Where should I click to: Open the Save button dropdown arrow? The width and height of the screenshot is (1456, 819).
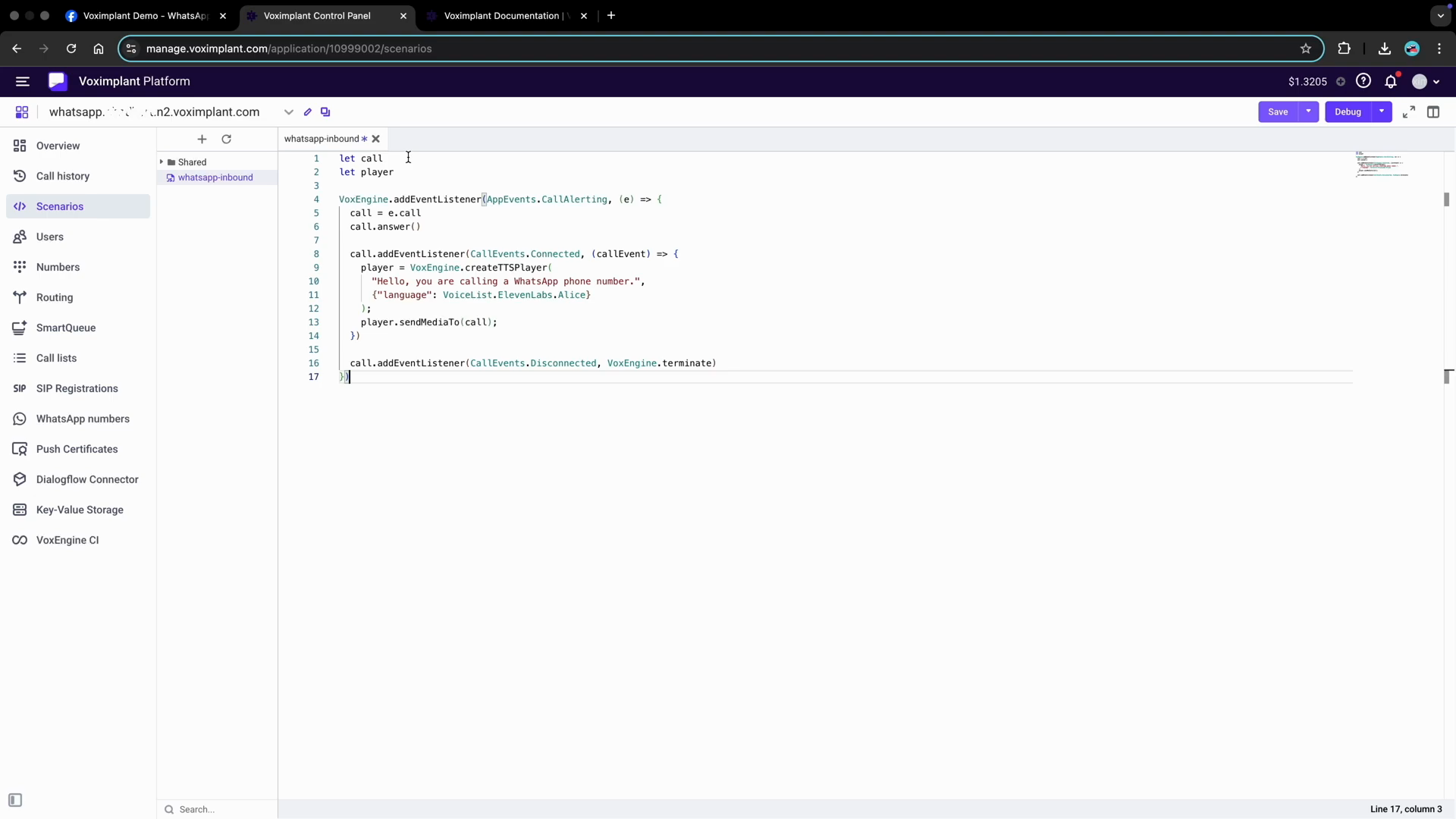pyautogui.click(x=1307, y=111)
